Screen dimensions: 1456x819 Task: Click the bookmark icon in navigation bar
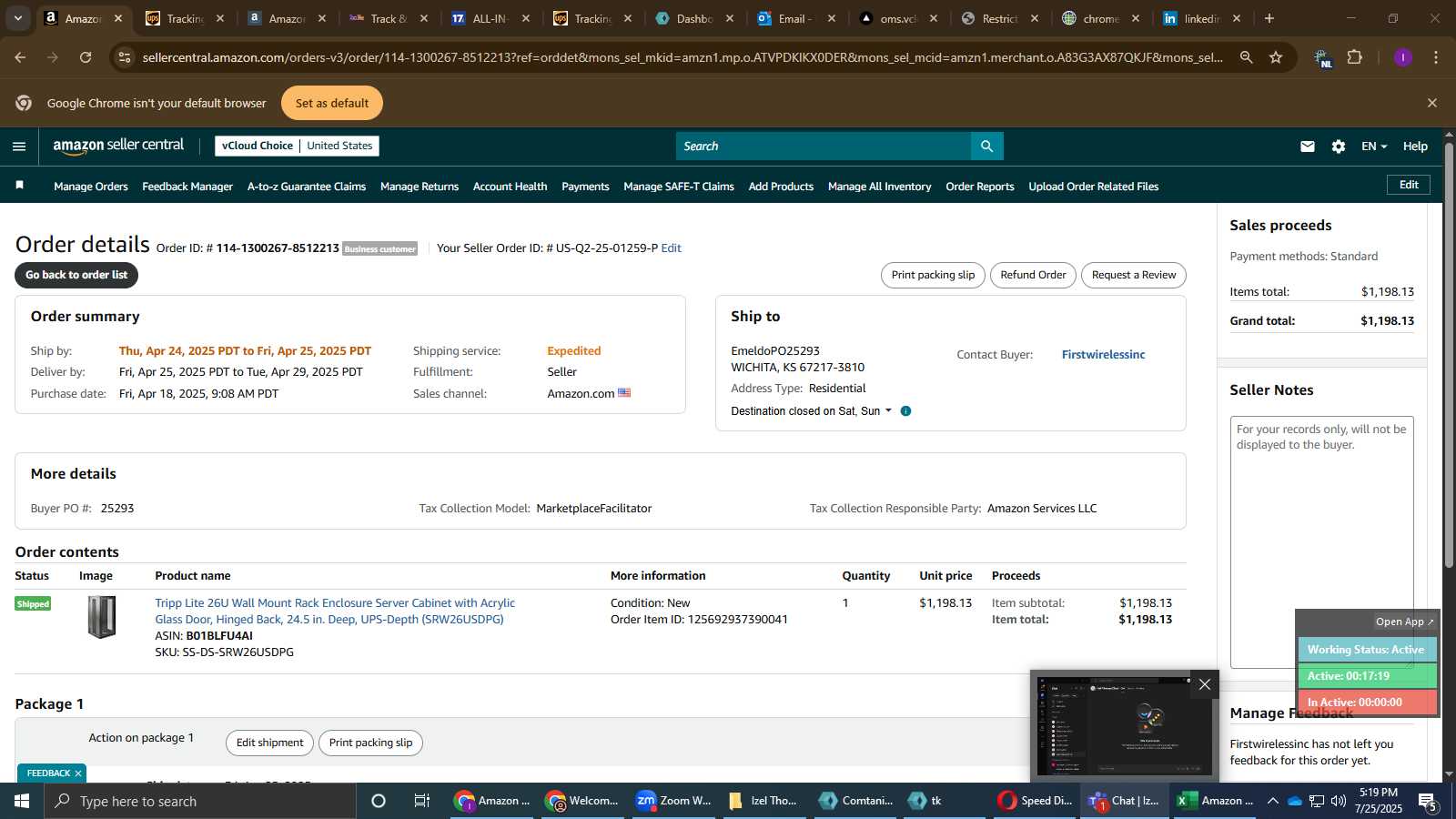coord(19,186)
